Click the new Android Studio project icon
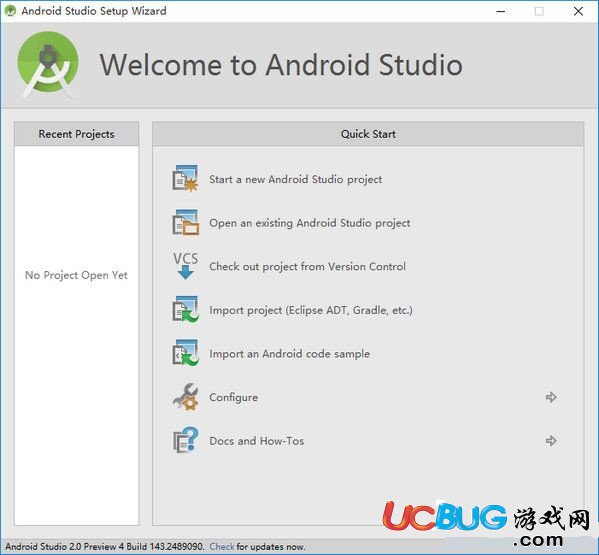 (185, 179)
